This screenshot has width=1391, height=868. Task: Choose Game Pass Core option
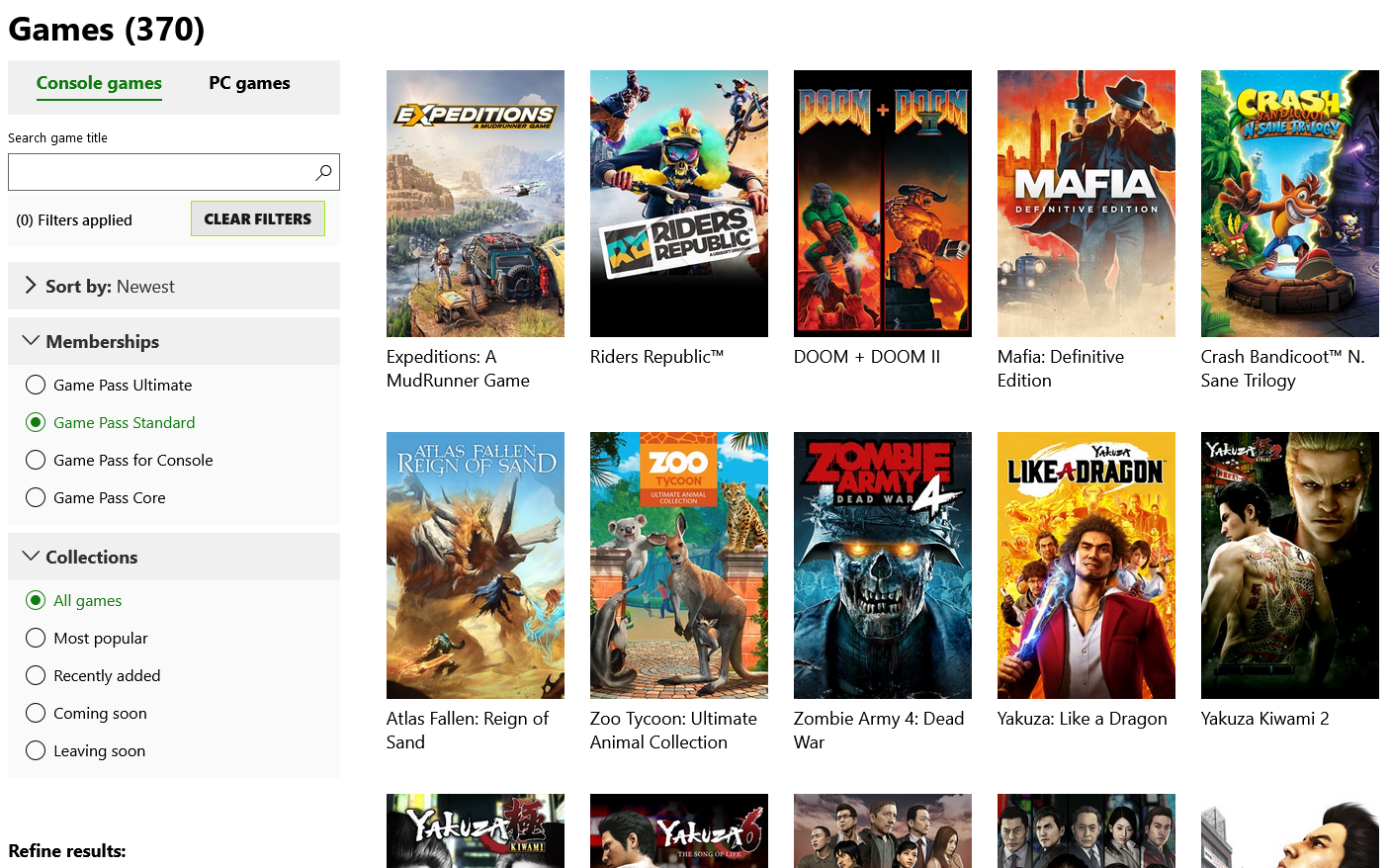pos(36,497)
